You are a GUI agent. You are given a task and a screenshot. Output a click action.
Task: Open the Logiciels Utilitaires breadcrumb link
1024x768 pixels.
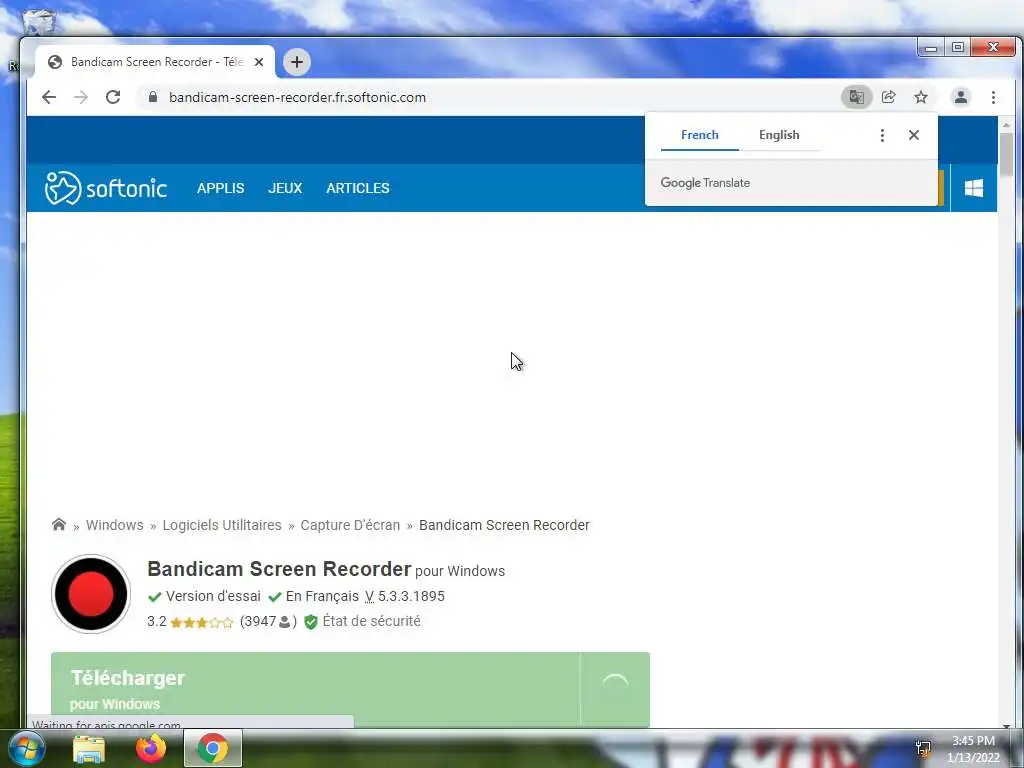tap(222, 525)
